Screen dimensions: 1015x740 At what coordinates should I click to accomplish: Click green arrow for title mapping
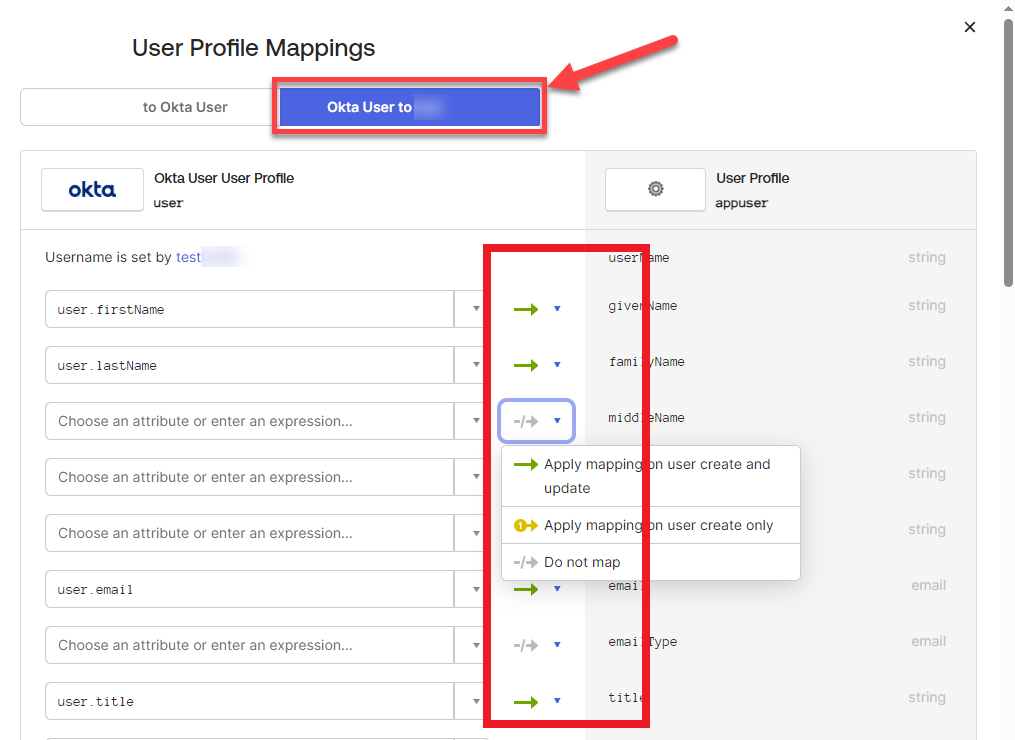point(526,702)
